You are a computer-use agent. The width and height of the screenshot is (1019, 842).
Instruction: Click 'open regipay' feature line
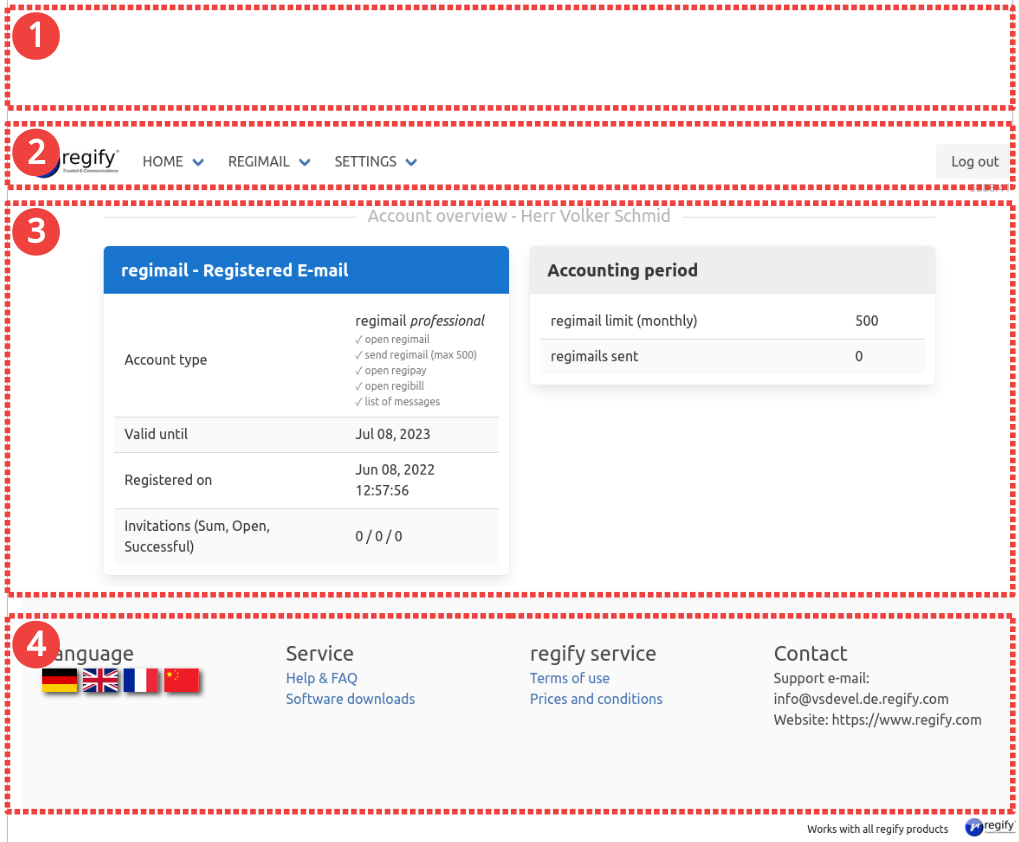click(391, 370)
